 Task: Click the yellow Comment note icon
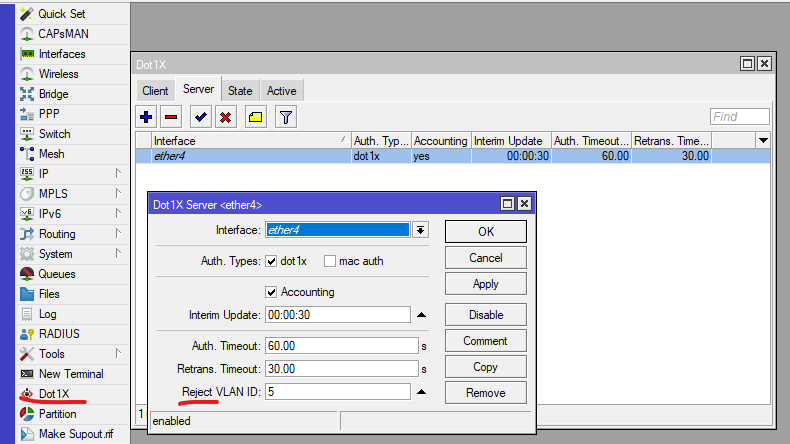[255, 117]
